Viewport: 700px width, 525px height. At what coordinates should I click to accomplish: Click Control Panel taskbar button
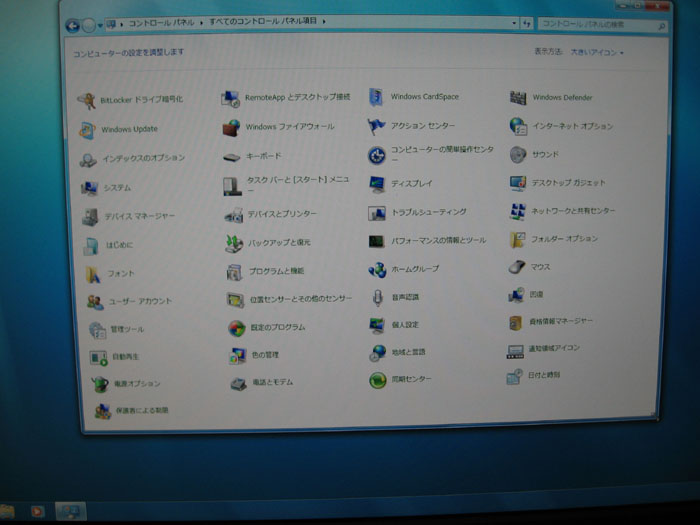71,512
